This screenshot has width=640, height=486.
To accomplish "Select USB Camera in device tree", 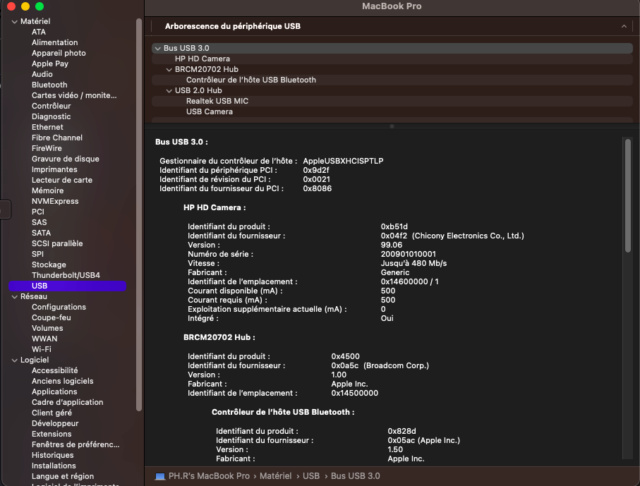I will click(392, 112).
